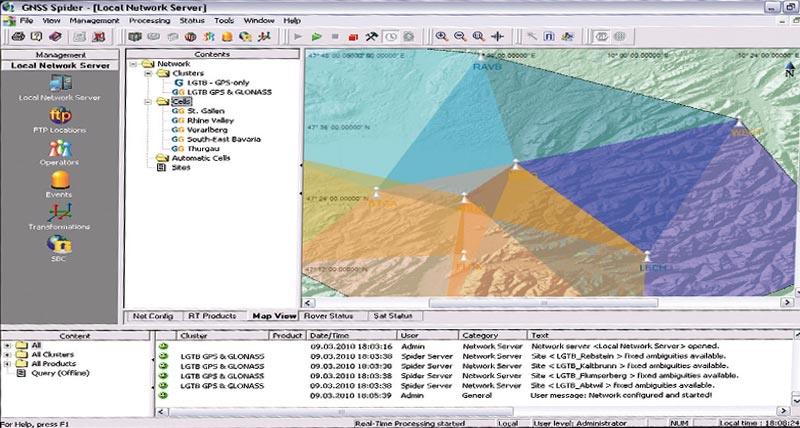Open the Events icon in sidebar
The height and width of the screenshot is (428, 800).
pos(60,181)
